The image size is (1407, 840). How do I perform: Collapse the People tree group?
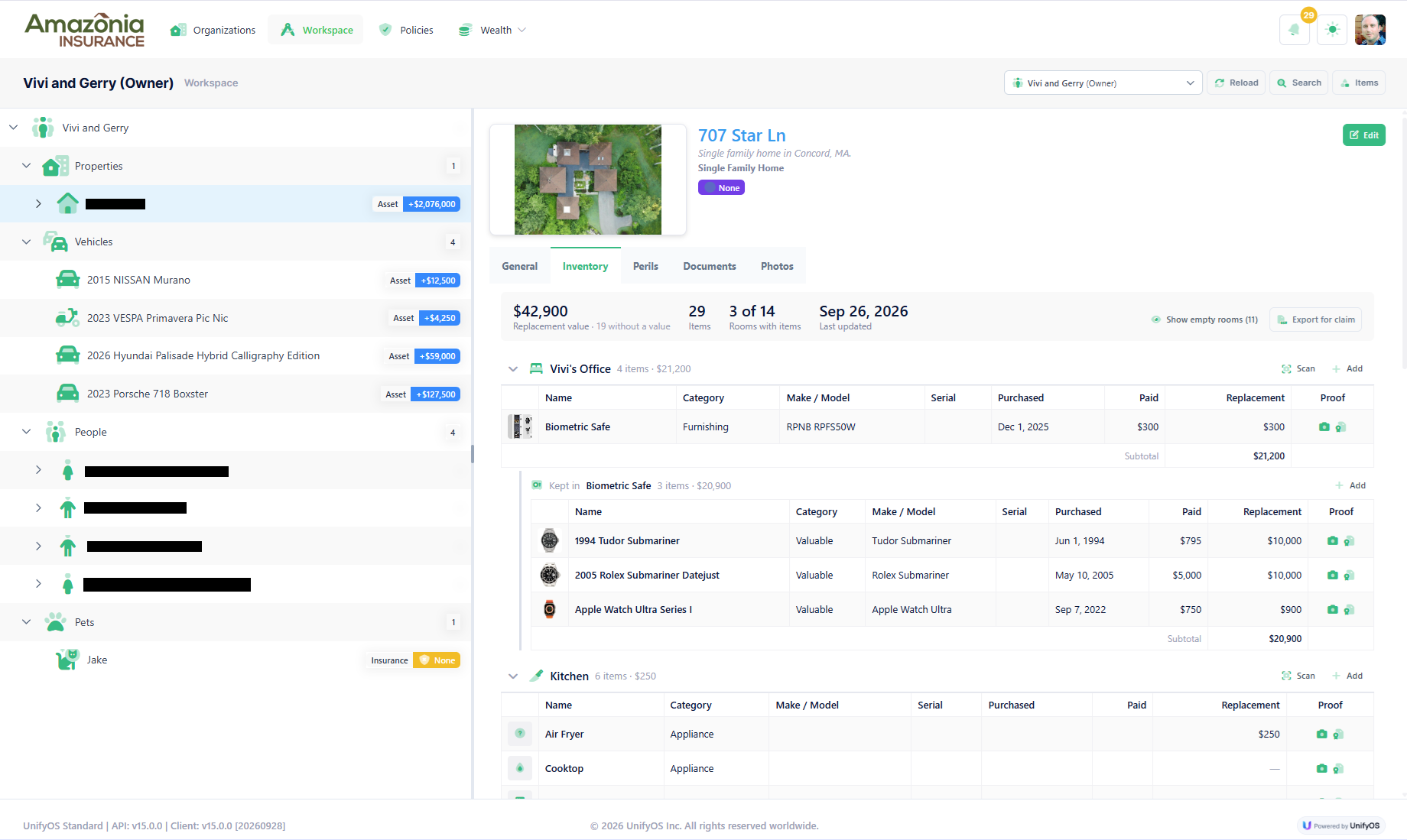pyautogui.click(x=27, y=432)
